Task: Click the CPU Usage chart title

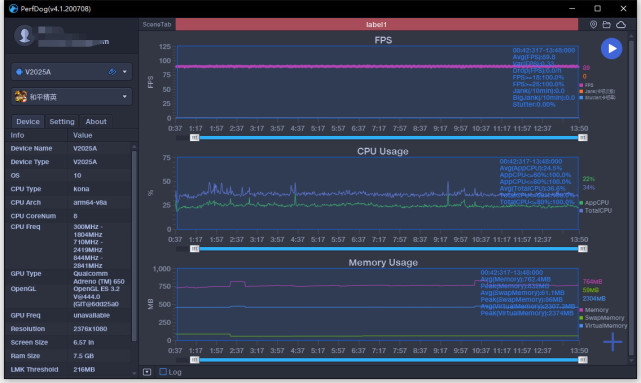Action: (383, 151)
